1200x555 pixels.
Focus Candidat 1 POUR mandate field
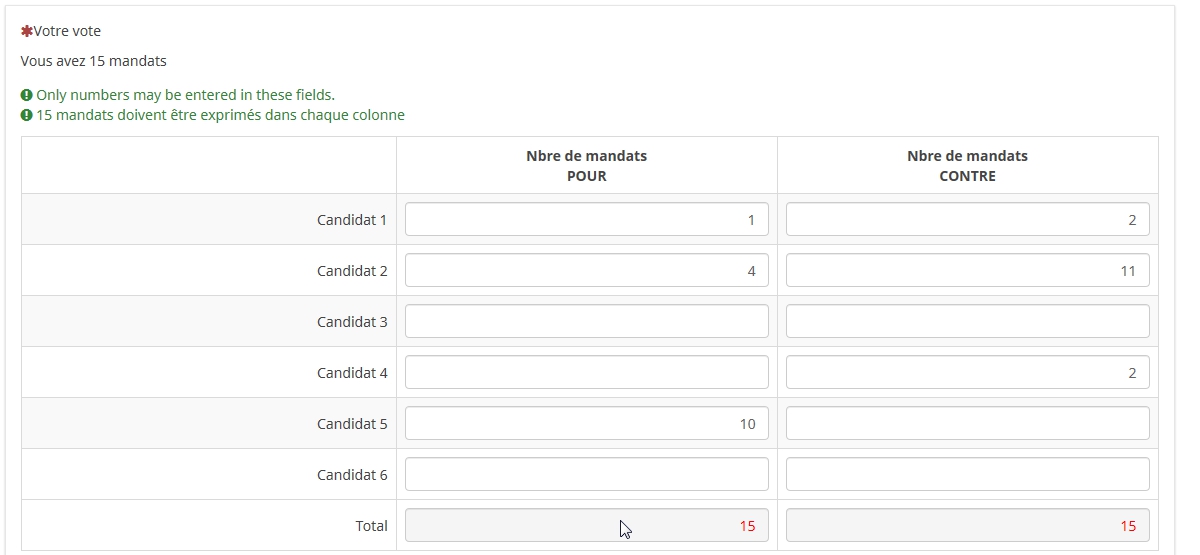pos(586,220)
